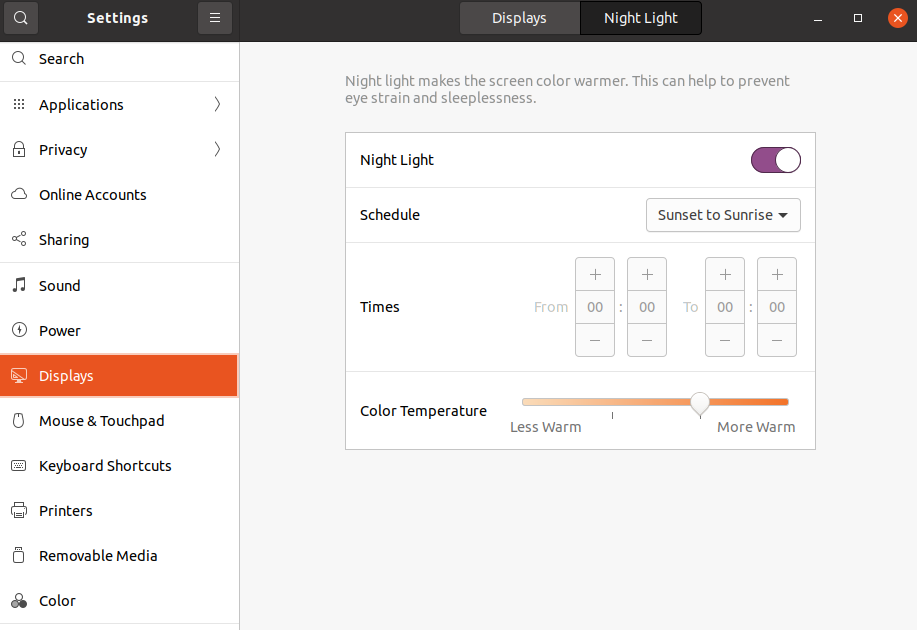Screen dimensions: 917x630
Task: Select the Night Light tab
Action: point(640,17)
